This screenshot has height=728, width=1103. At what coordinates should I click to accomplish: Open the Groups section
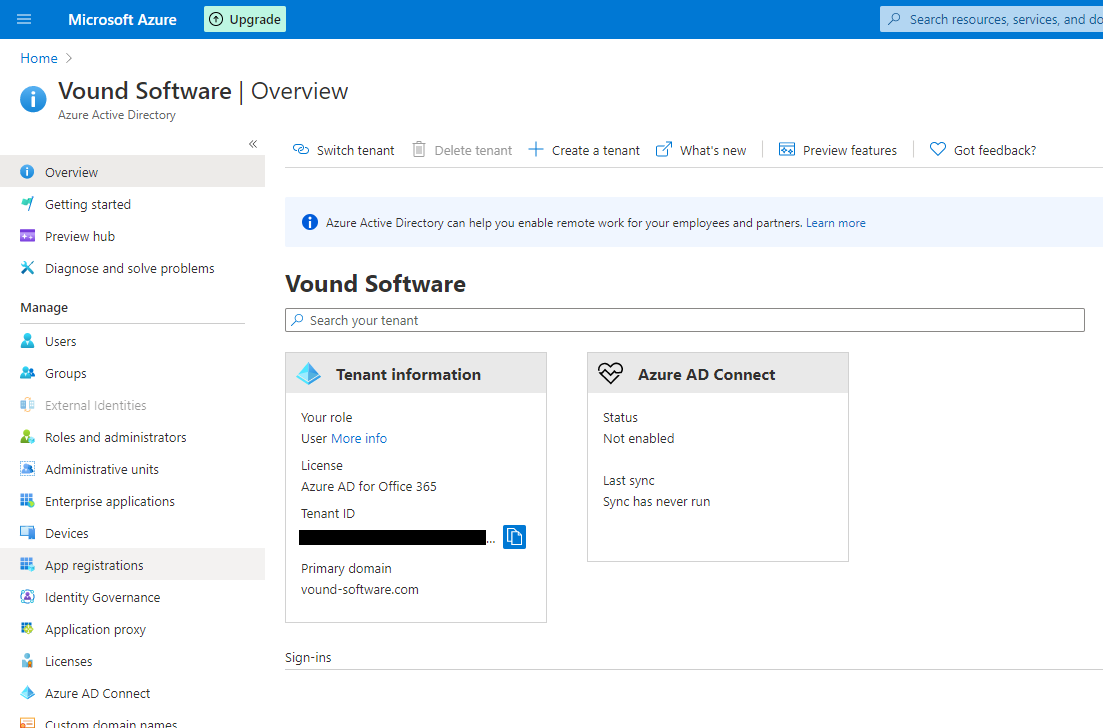[x=64, y=373]
